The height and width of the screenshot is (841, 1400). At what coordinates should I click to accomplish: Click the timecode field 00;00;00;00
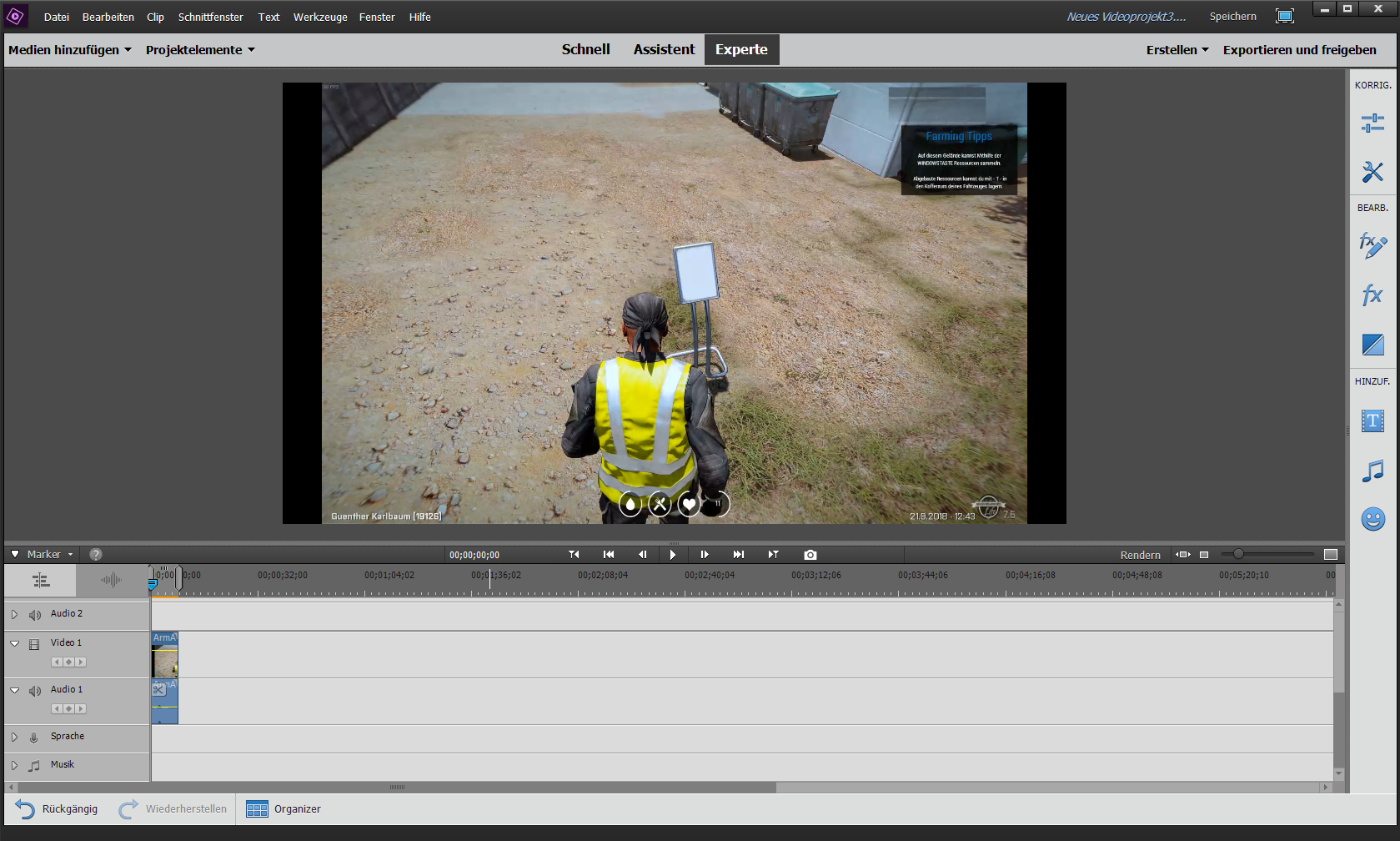pos(474,555)
